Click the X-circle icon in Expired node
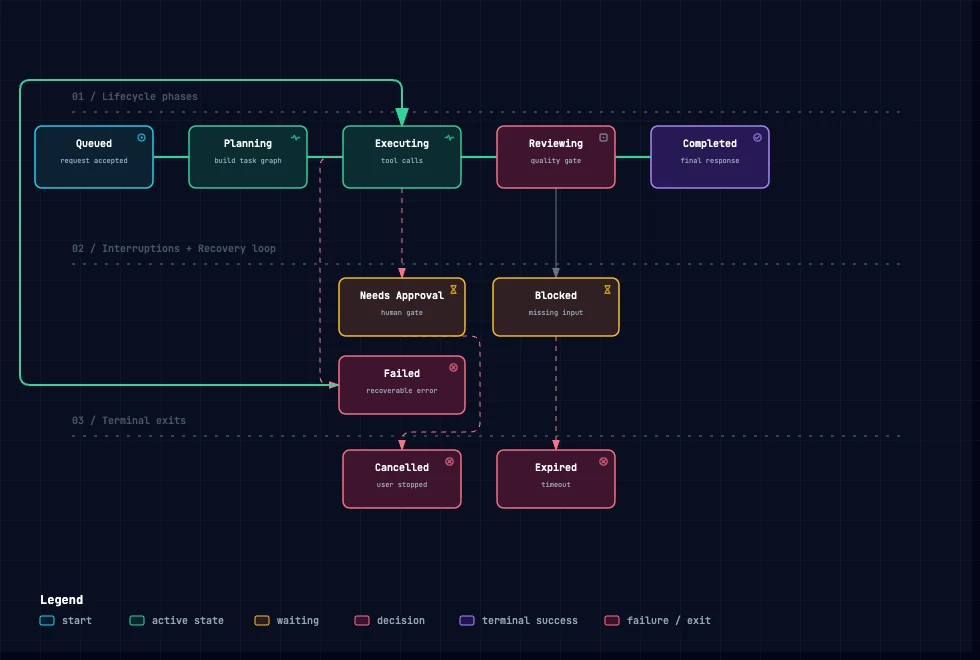Image resolution: width=980 pixels, height=660 pixels. click(603, 461)
